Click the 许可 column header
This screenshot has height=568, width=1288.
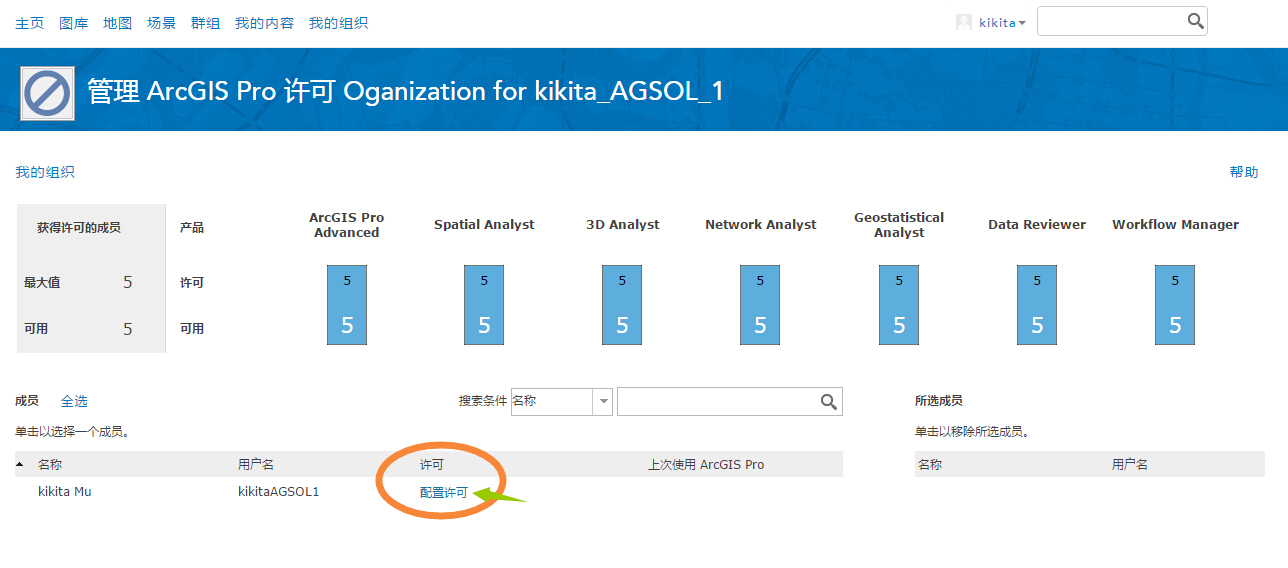(x=432, y=464)
